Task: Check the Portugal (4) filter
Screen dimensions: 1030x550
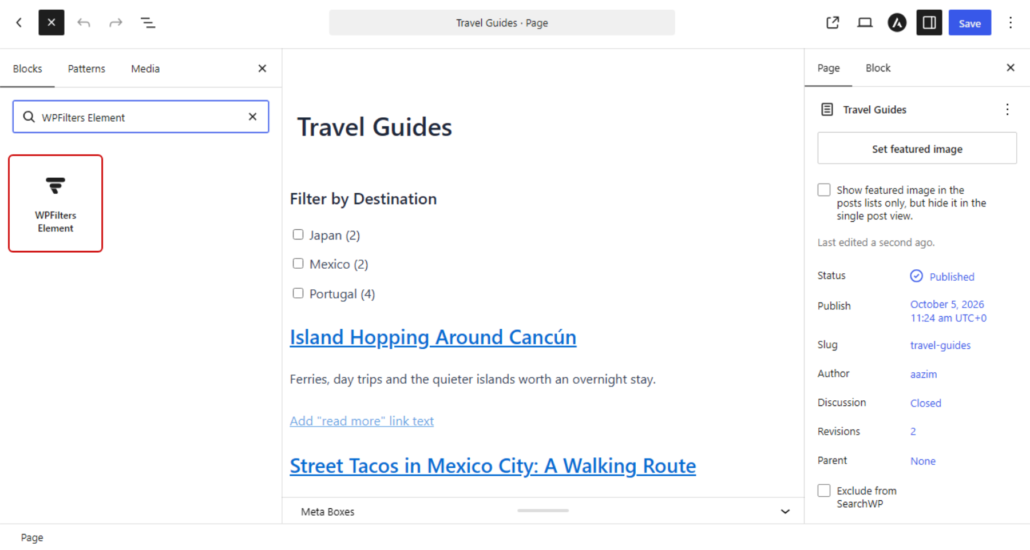Action: coord(298,293)
